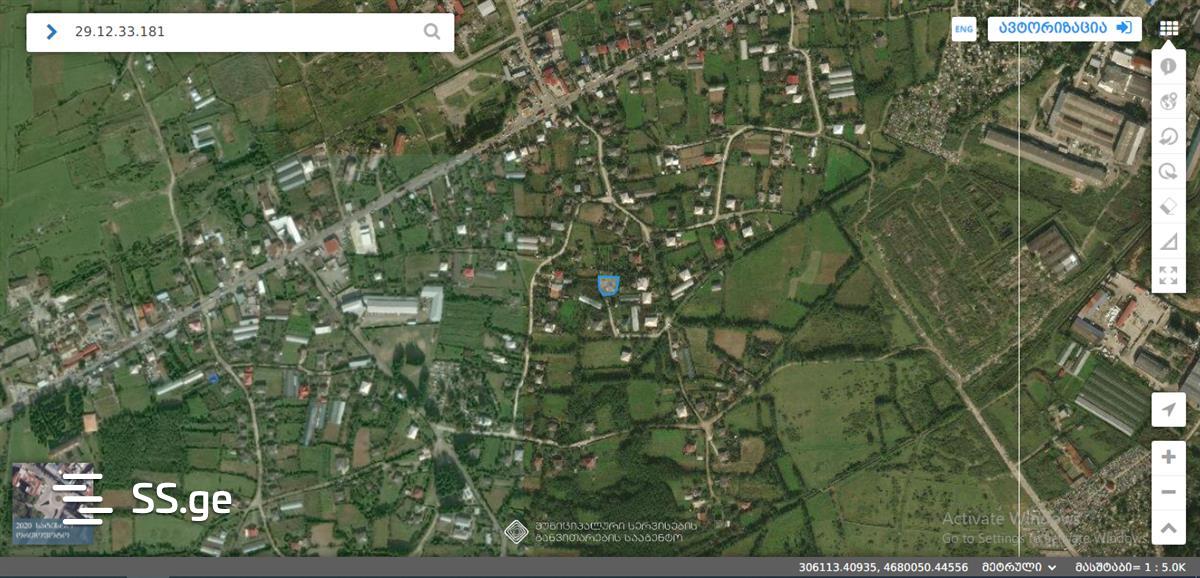The height and width of the screenshot is (578, 1200).
Task: Activate the triangle measure tool
Action: (1168, 241)
